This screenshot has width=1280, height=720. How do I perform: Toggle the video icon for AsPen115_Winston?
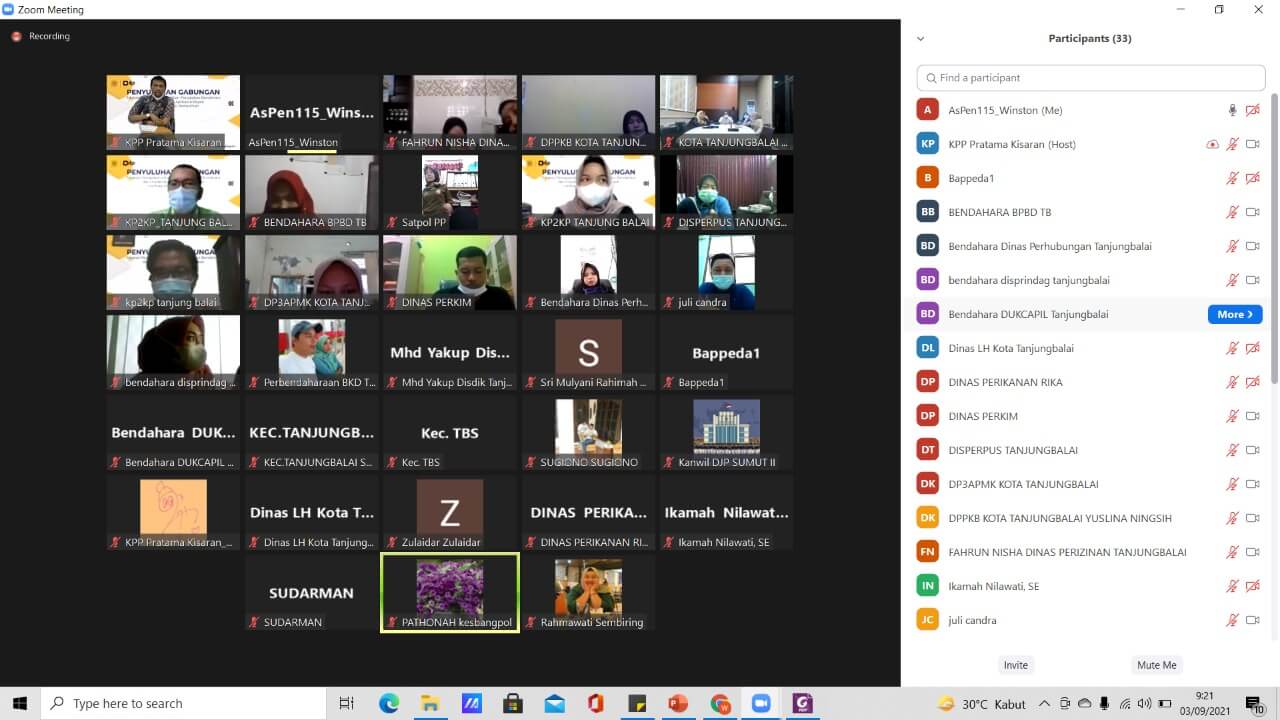[x=1252, y=110]
